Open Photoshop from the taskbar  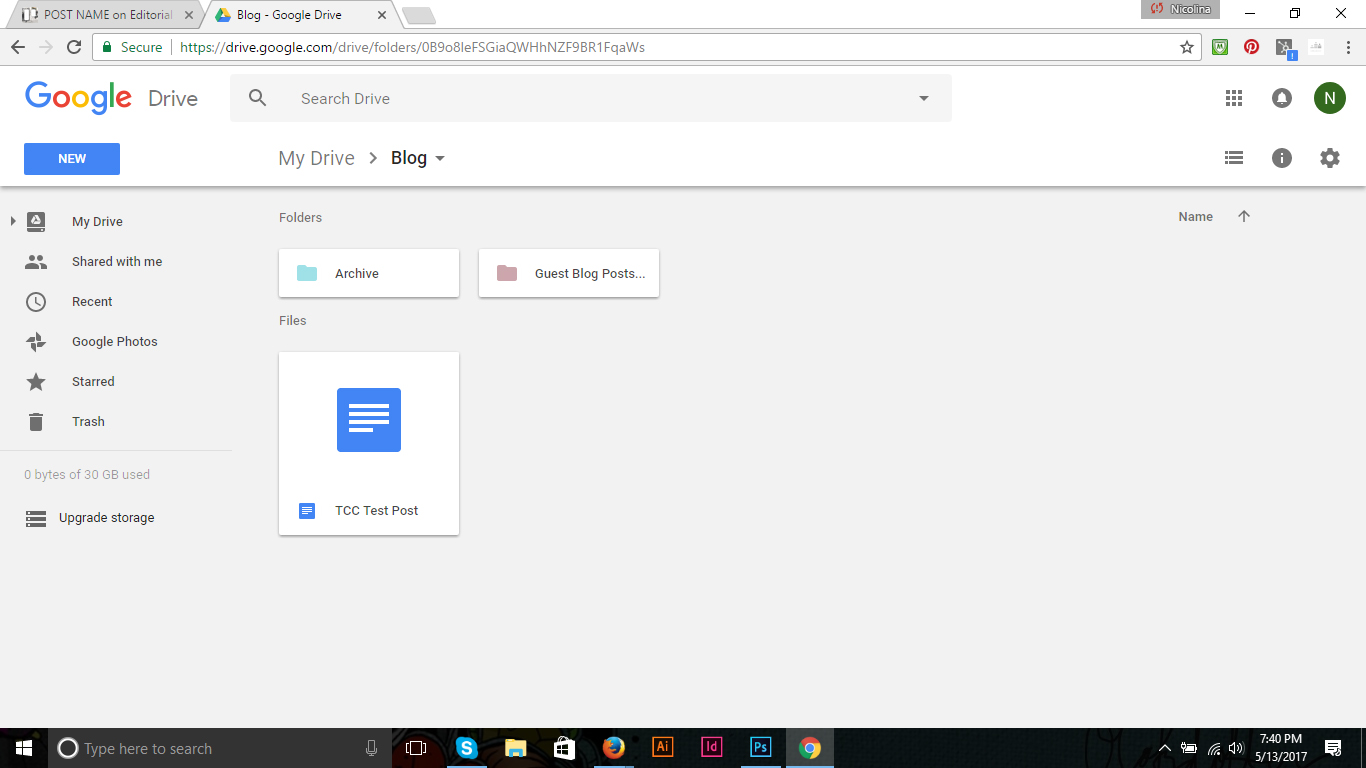(x=760, y=747)
